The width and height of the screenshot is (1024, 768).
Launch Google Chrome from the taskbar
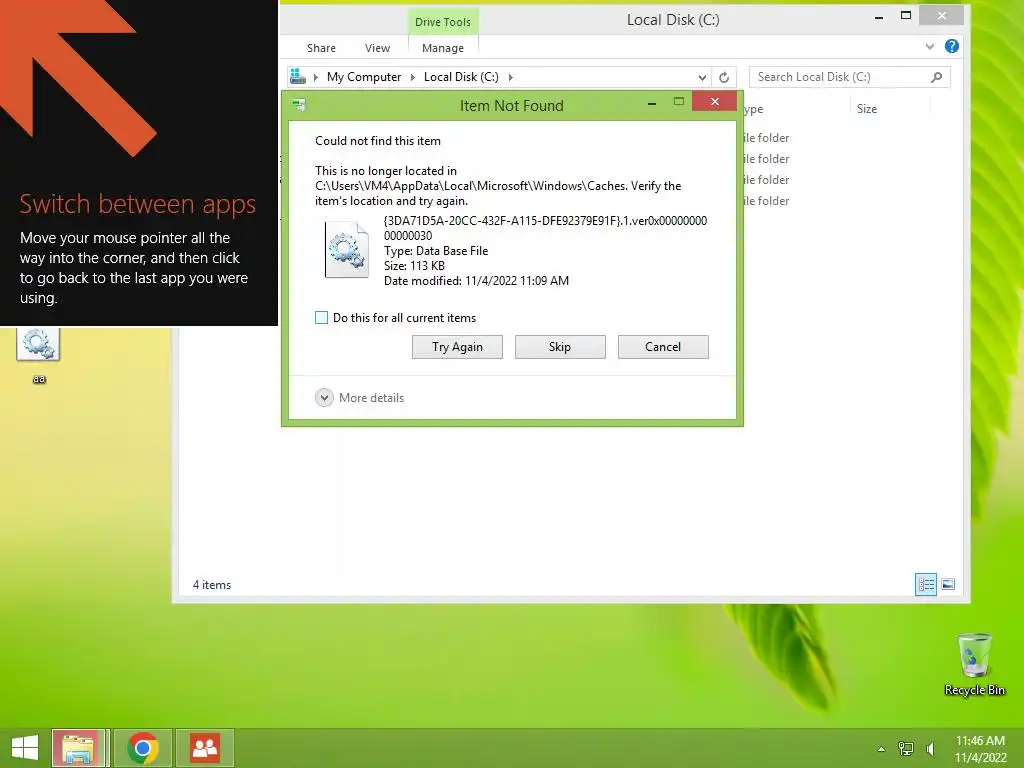pos(143,748)
